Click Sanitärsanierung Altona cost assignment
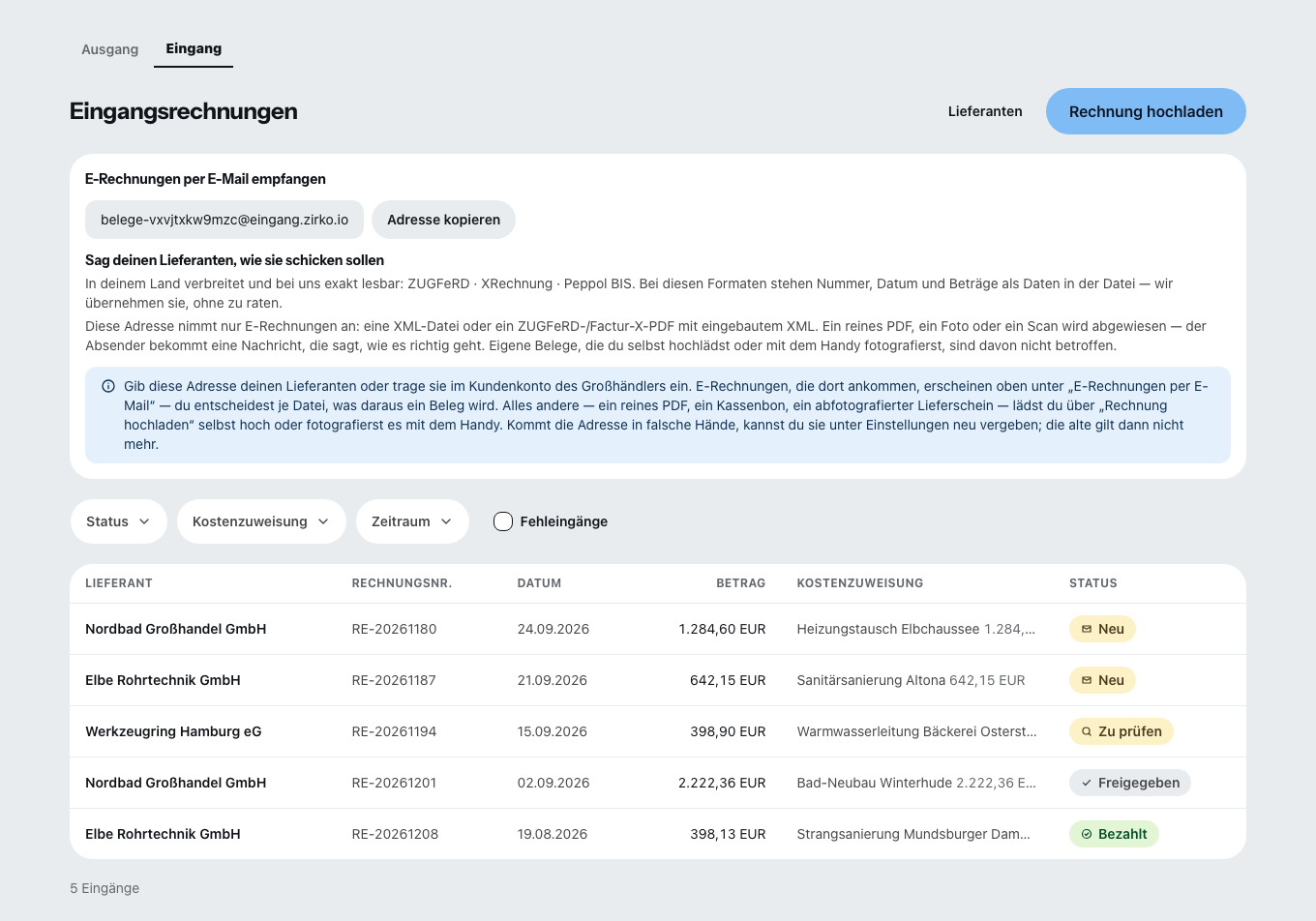The width and height of the screenshot is (1316, 921). (x=911, y=680)
